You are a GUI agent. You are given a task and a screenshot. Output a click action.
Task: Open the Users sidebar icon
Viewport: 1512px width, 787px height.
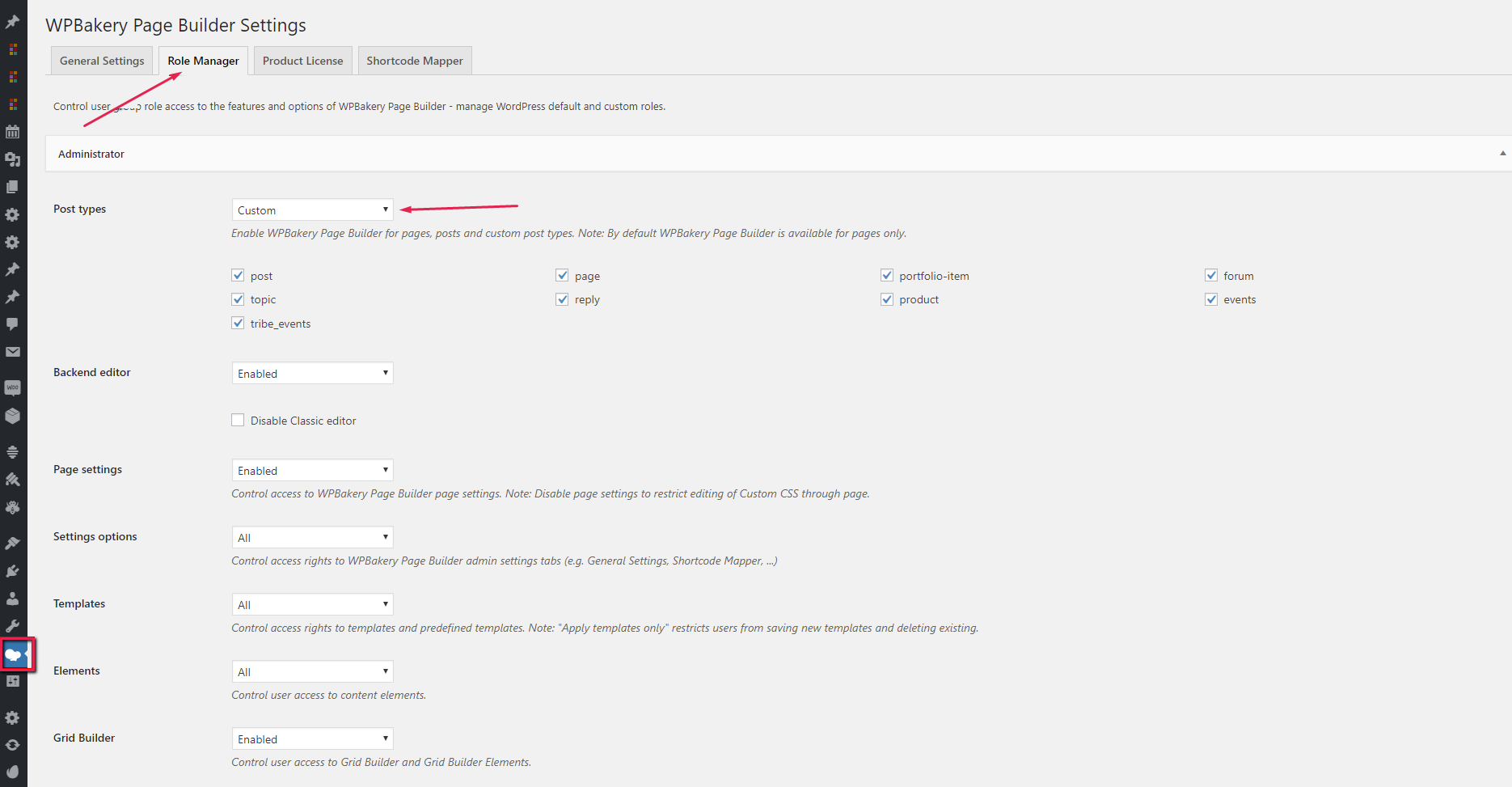[12, 599]
